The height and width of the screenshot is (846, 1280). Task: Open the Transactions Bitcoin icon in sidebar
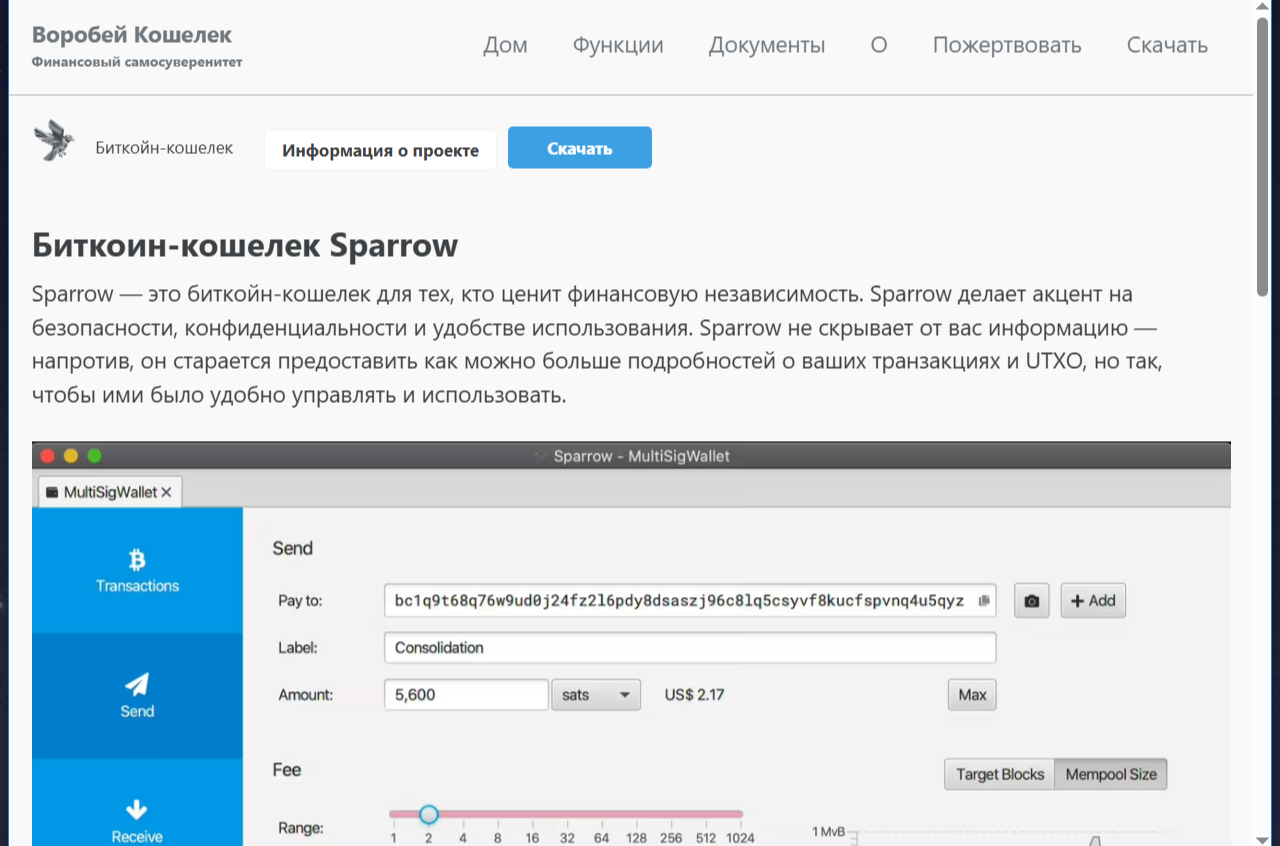coord(137,559)
